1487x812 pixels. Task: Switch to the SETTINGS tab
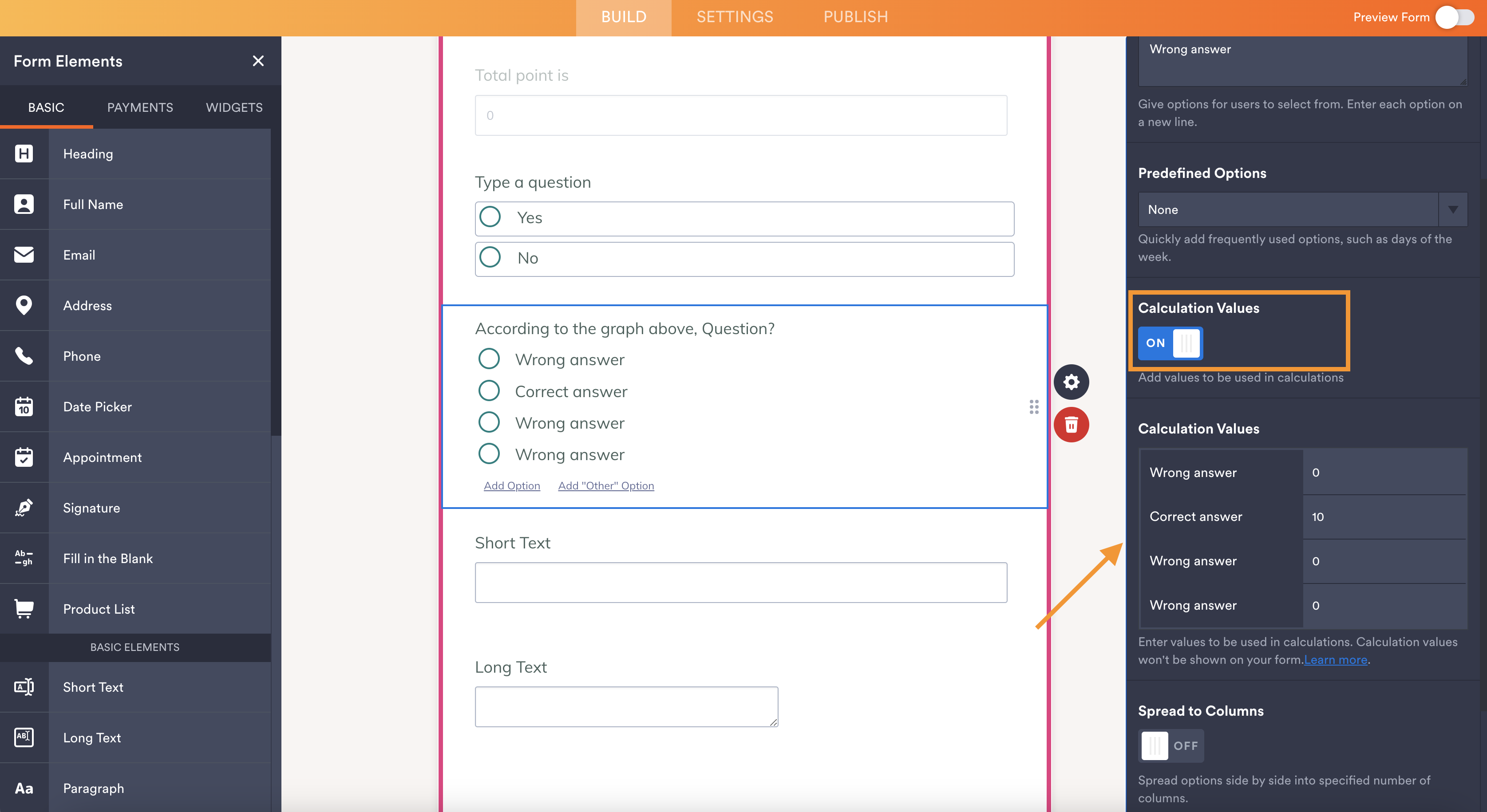coord(734,17)
